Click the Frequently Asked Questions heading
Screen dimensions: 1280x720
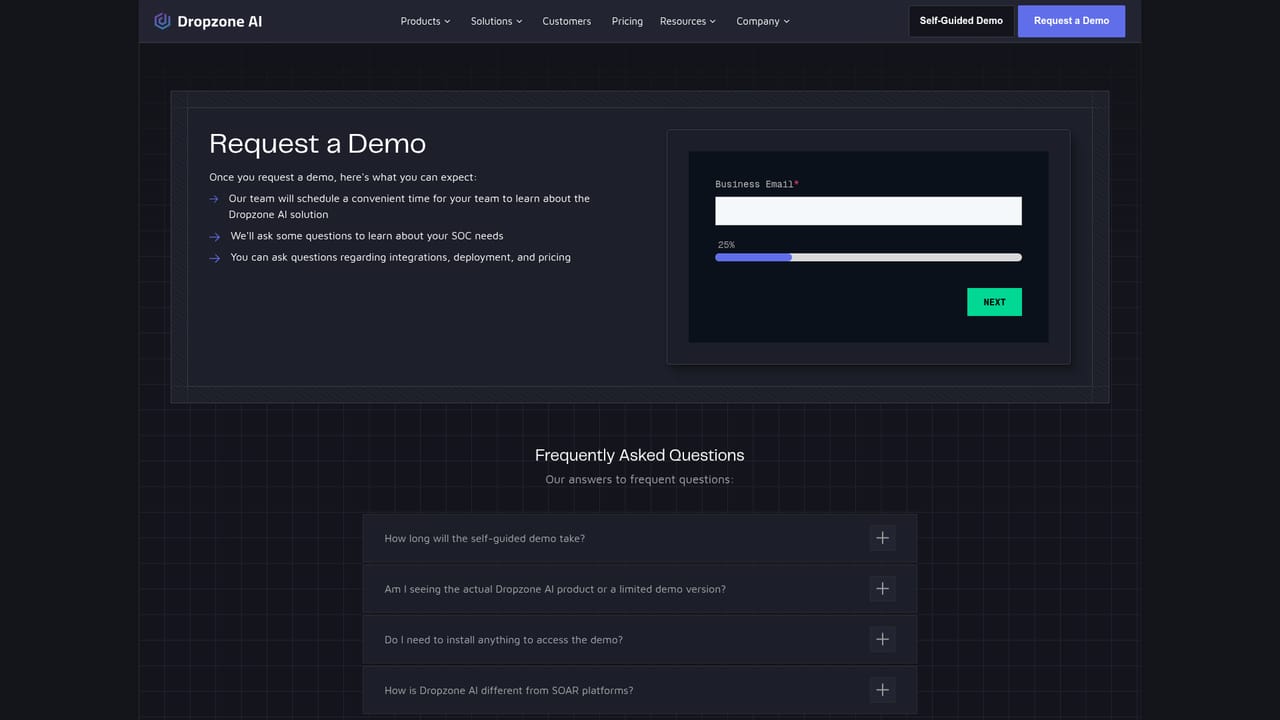click(640, 455)
